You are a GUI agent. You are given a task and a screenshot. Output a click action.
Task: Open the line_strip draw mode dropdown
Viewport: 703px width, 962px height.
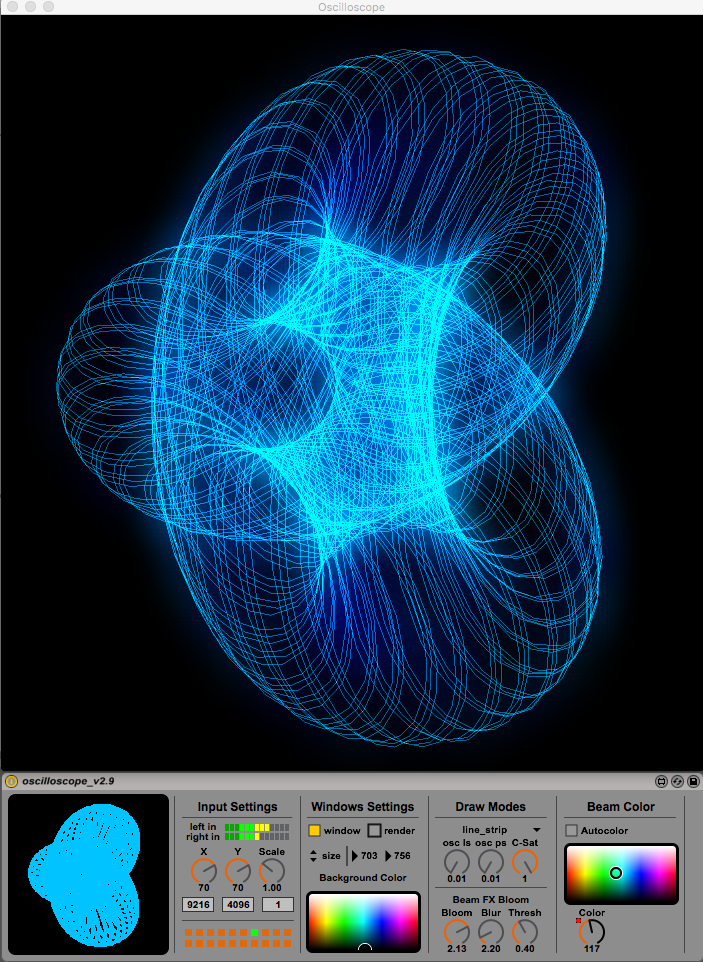pyautogui.click(x=490, y=830)
